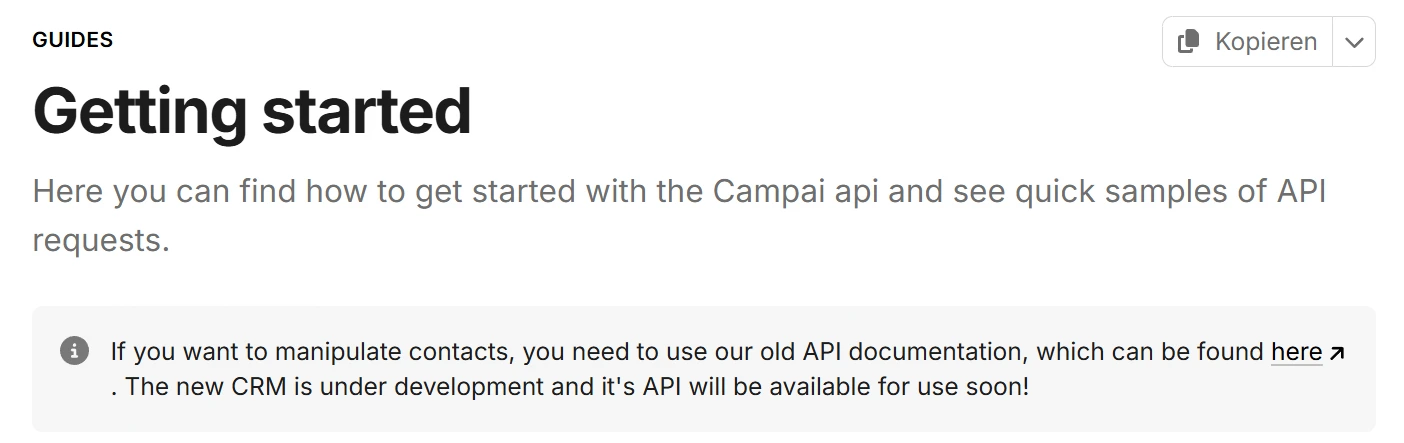
Task: Click the 'Getting started' page heading
Action: pyautogui.click(x=252, y=110)
